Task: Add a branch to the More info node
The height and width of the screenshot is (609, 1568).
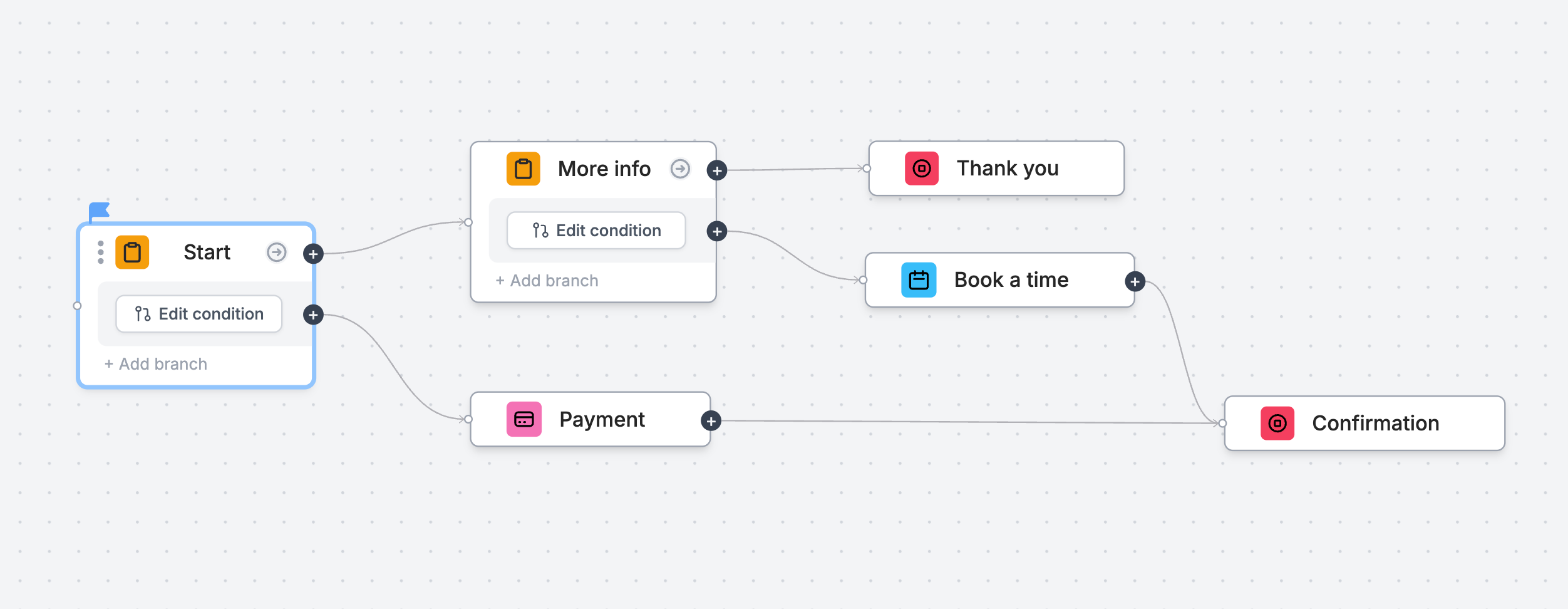Action: pyautogui.click(x=547, y=281)
